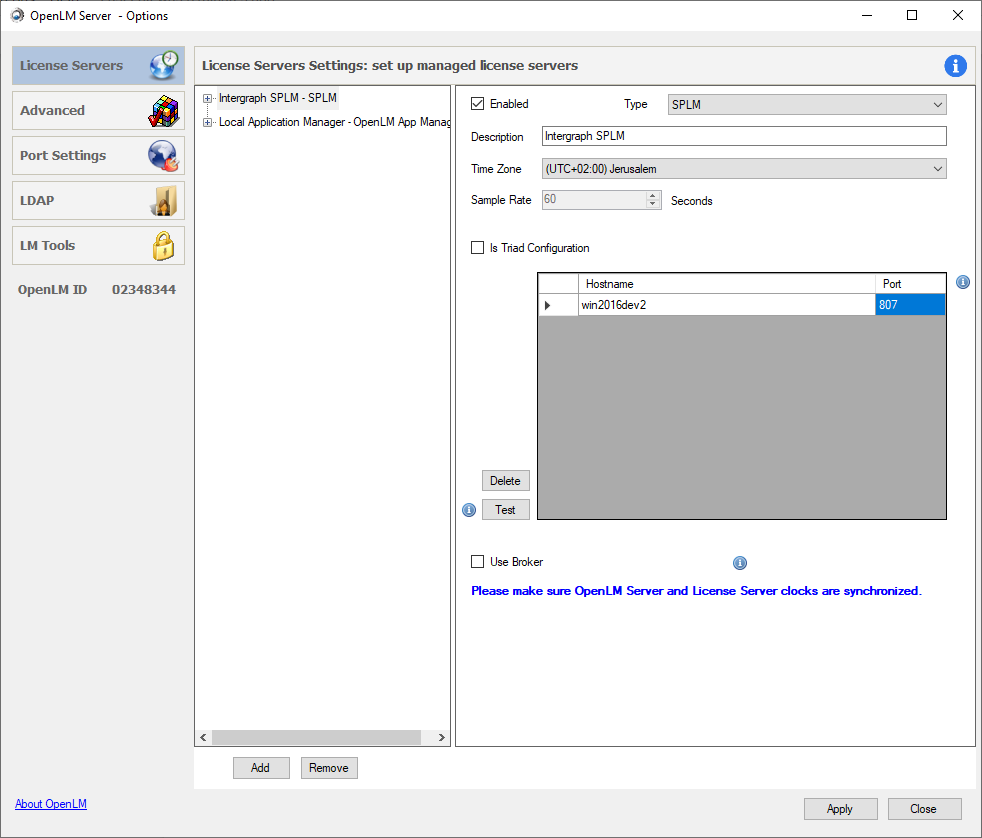982x838 pixels.
Task: Click the Port Settings globe icon
Action: point(162,156)
